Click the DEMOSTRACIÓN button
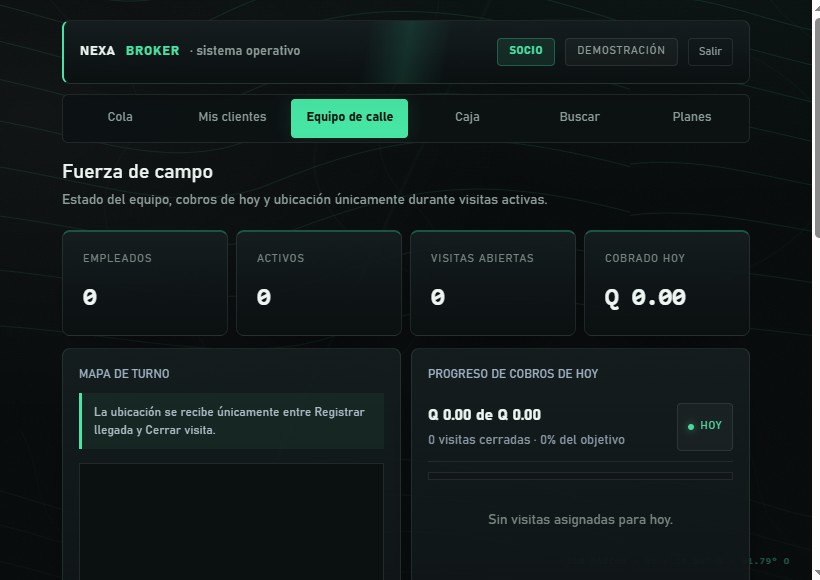 (x=621, y=51)
